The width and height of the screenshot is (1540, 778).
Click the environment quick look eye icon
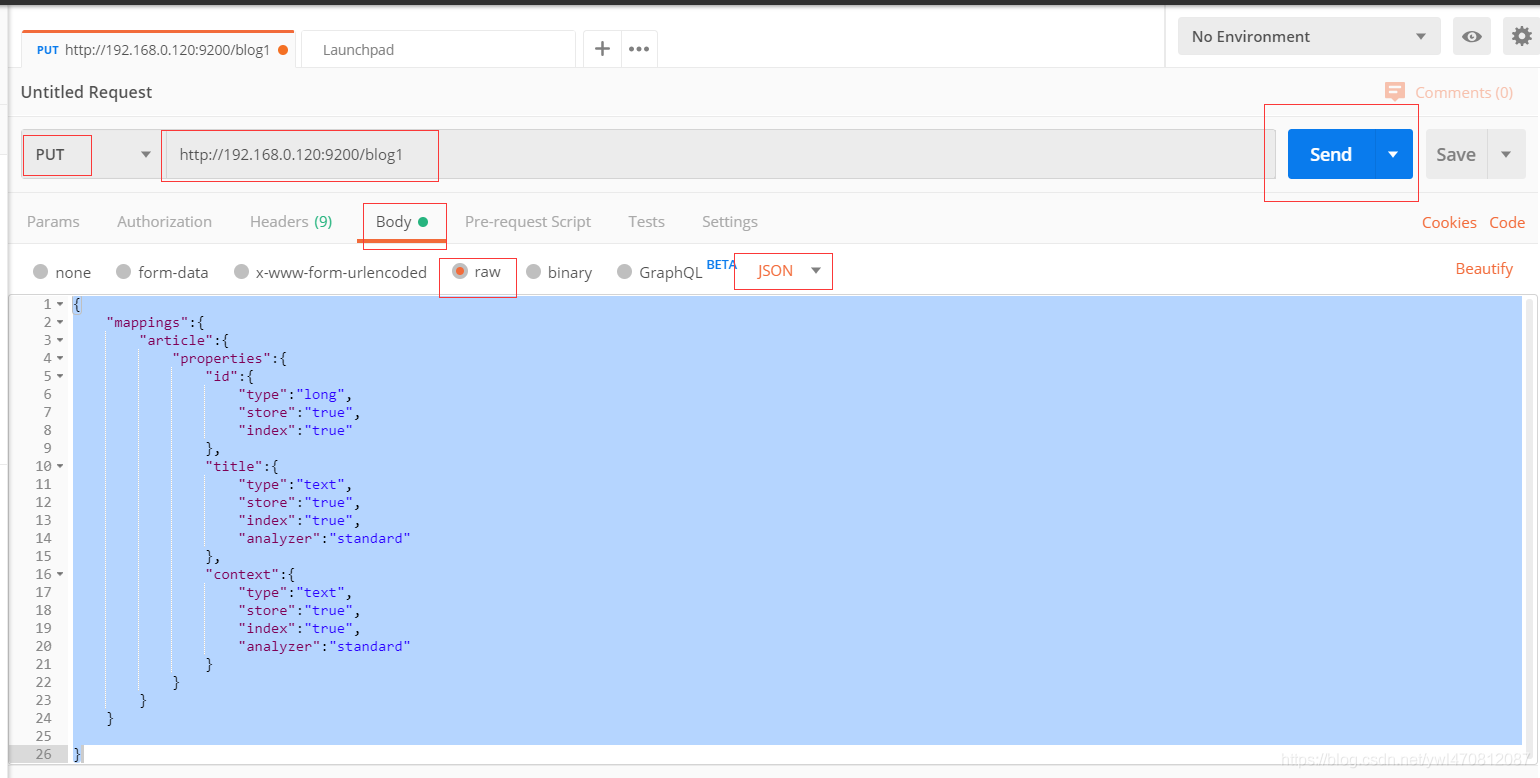[1471, 37]
